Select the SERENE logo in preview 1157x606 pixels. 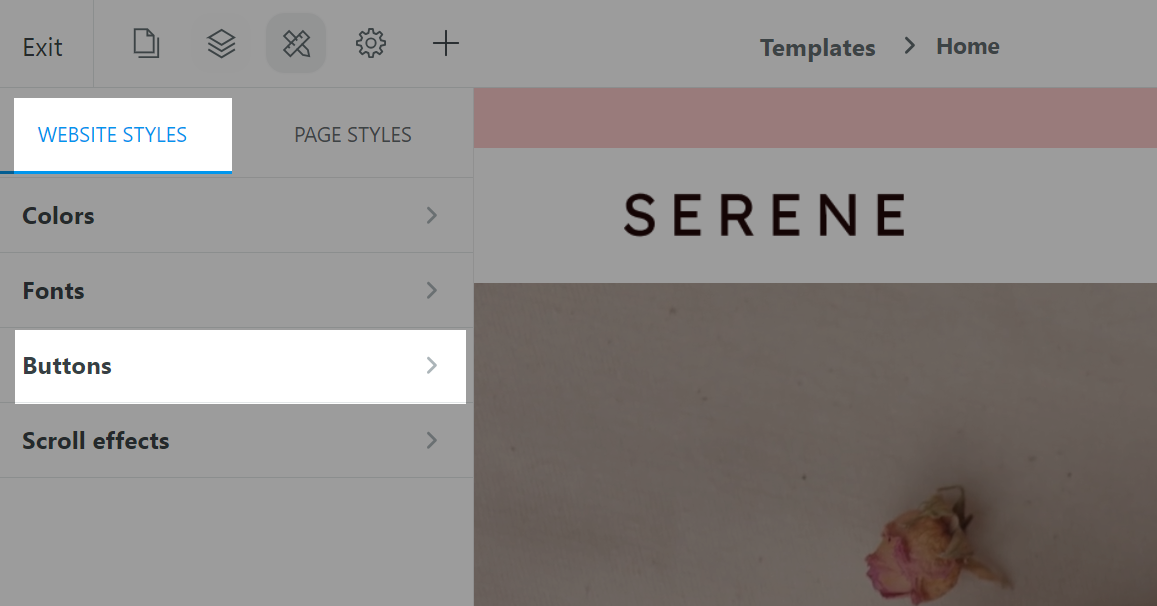[765, 215]
